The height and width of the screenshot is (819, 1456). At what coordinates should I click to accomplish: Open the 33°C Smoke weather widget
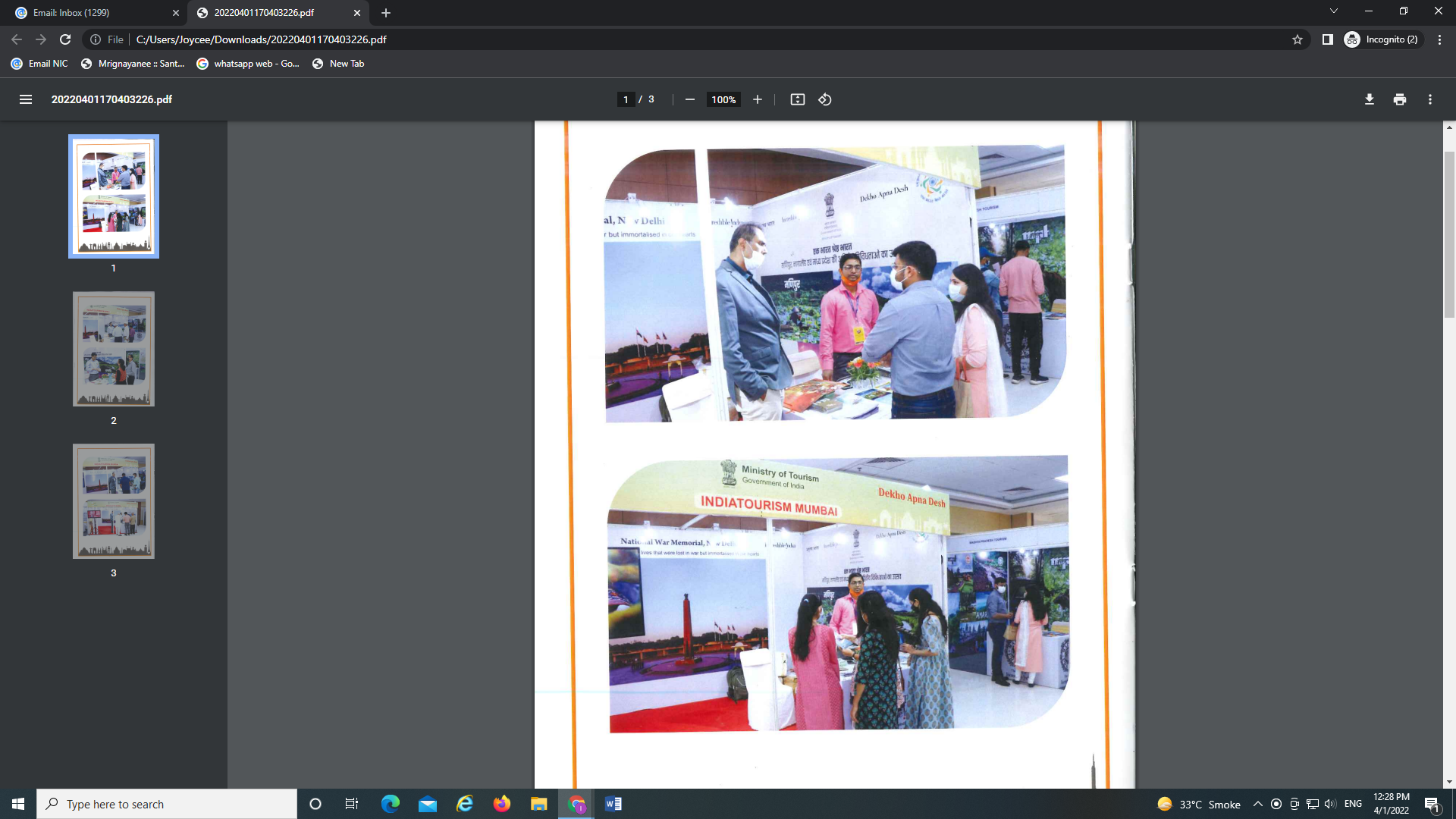[x=1199, y=804]
